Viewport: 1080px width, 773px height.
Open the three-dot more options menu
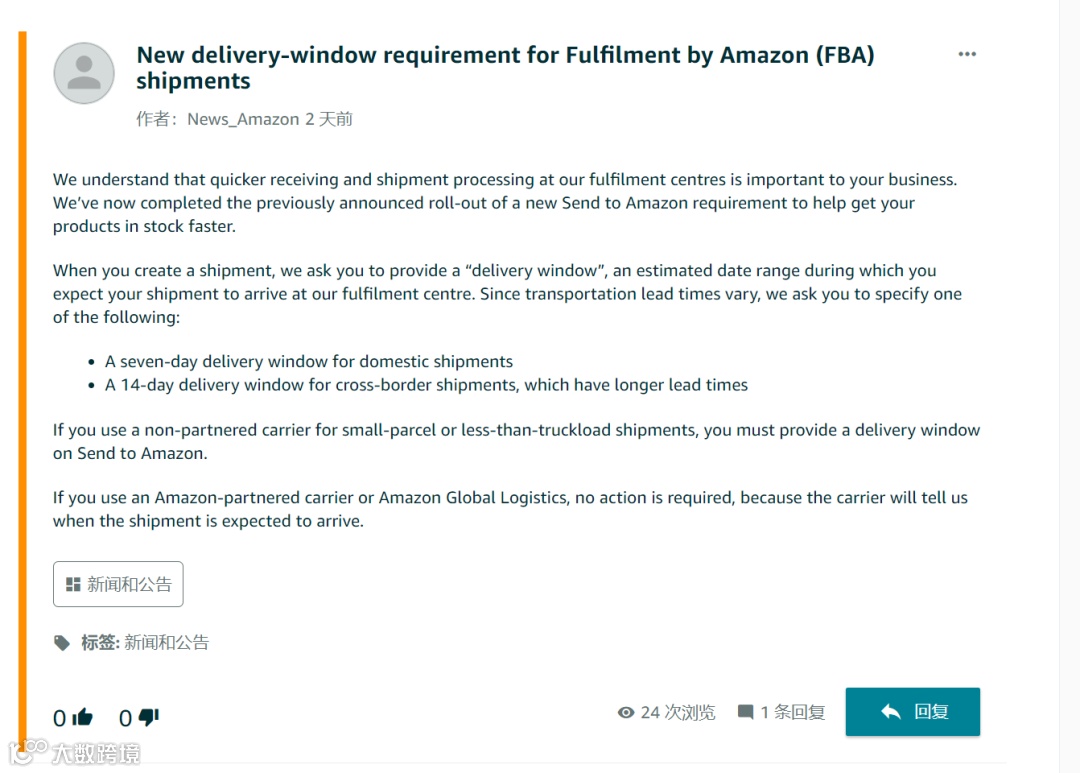pyautogui.click(x=967, y=54)
